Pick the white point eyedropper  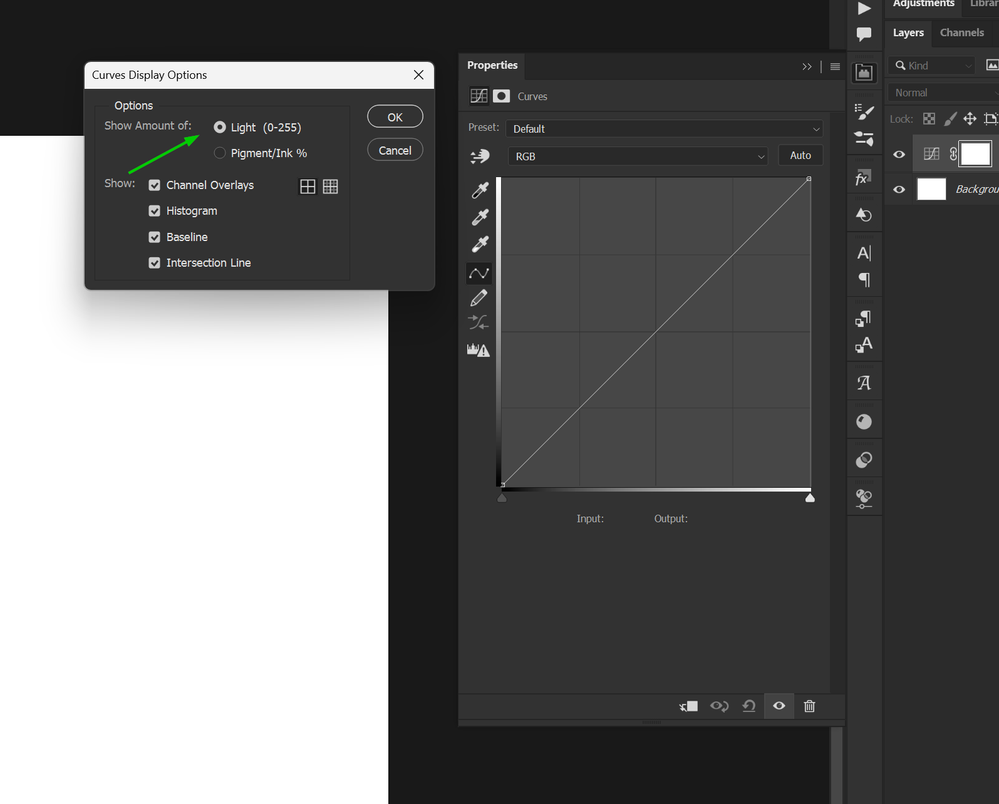(480, 245)
